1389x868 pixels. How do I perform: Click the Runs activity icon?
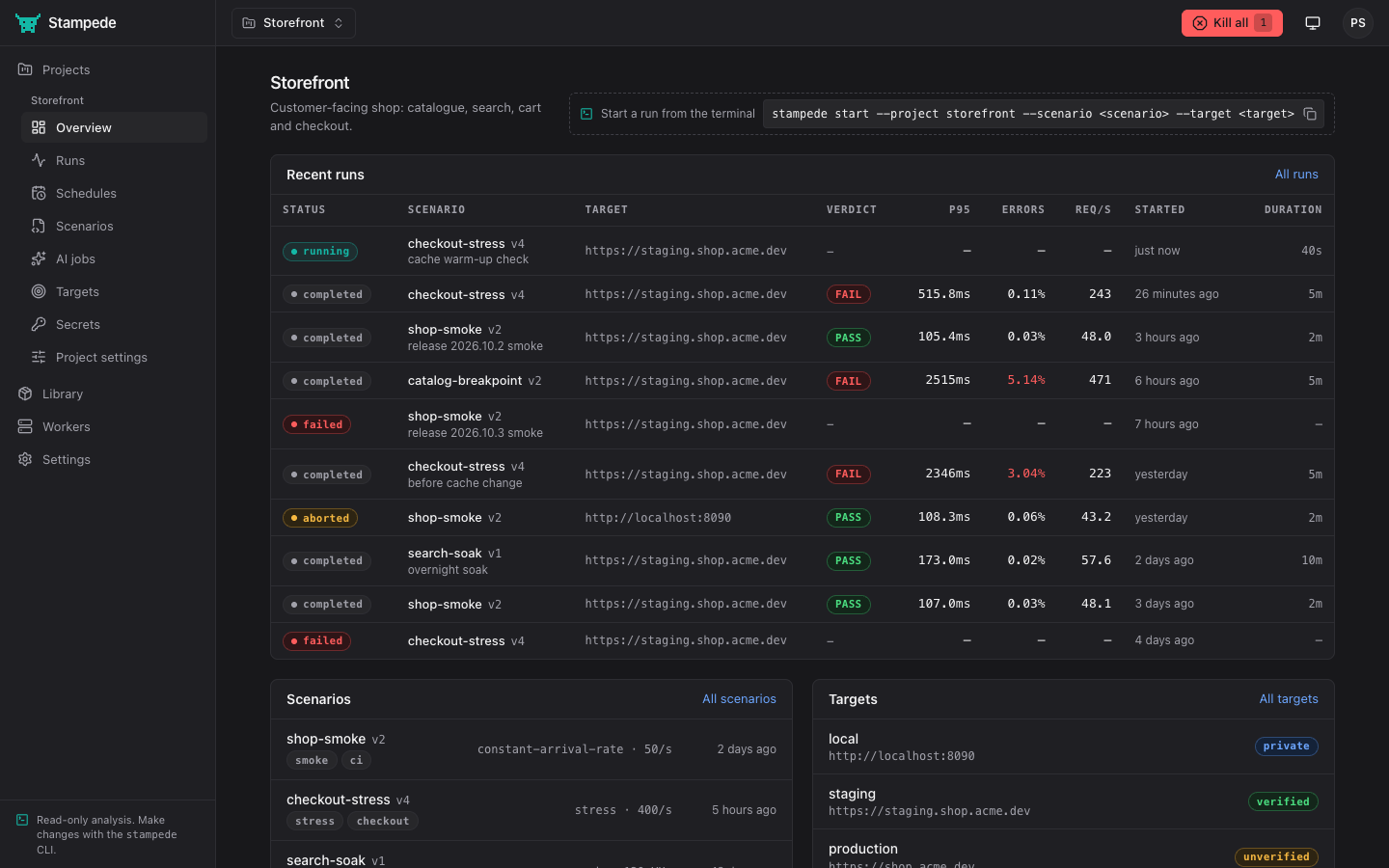click(x=39, y=160)
